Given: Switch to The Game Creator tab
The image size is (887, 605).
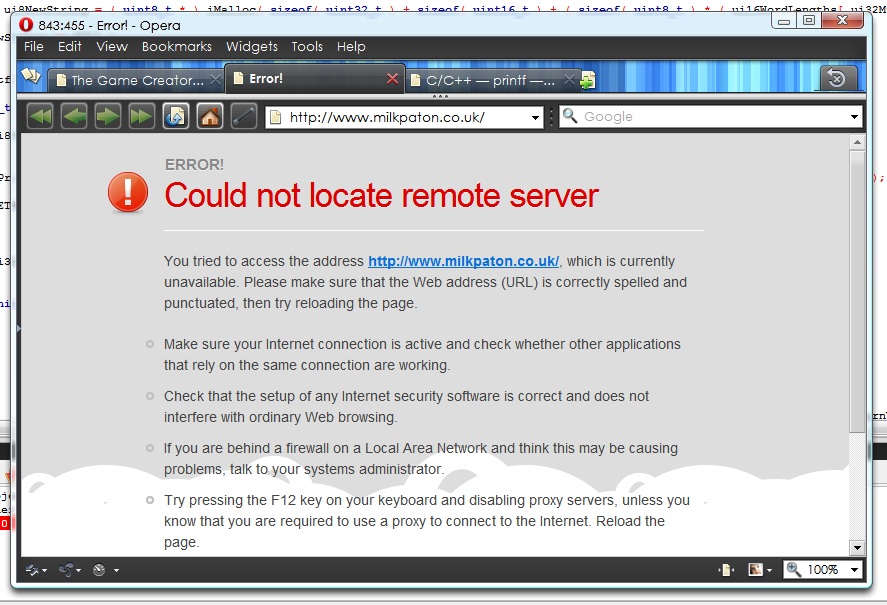Looking at the screenshot, I should (x=136, y=80).
